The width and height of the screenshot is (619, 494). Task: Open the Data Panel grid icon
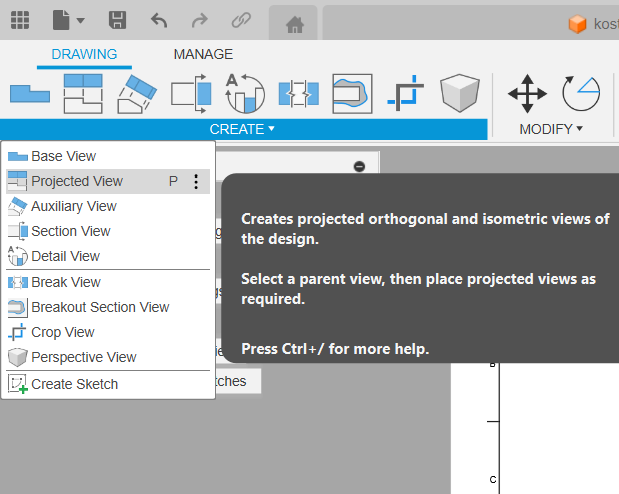click(x=20, y=20)
